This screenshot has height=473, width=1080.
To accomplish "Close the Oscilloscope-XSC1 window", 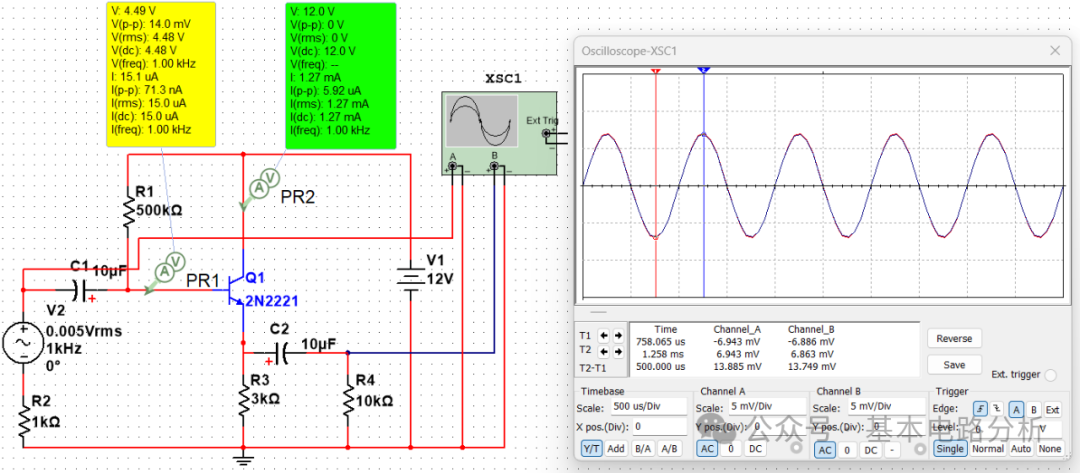I will click(1055, 50).
